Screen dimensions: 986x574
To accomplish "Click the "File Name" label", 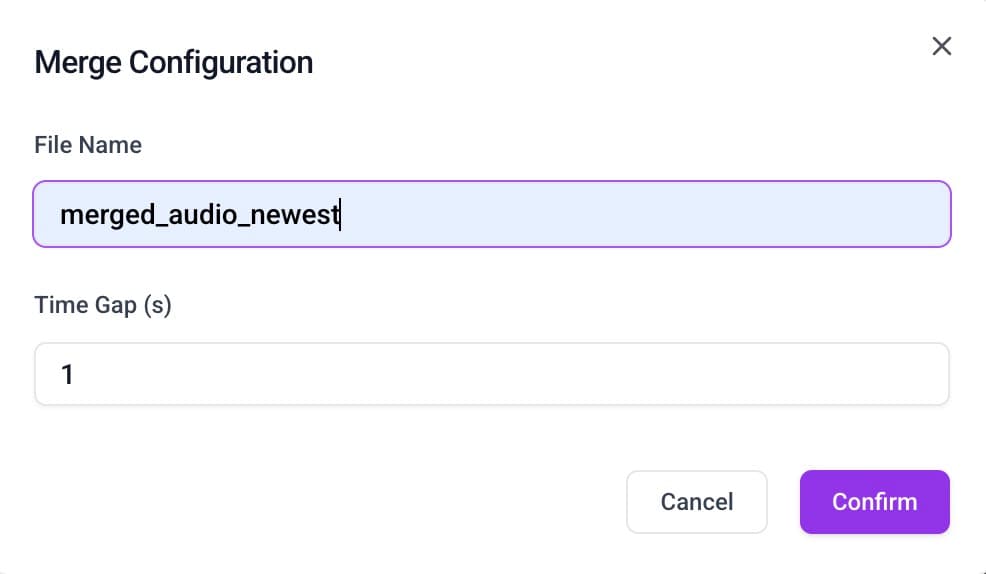I will (x=88, y=145).
